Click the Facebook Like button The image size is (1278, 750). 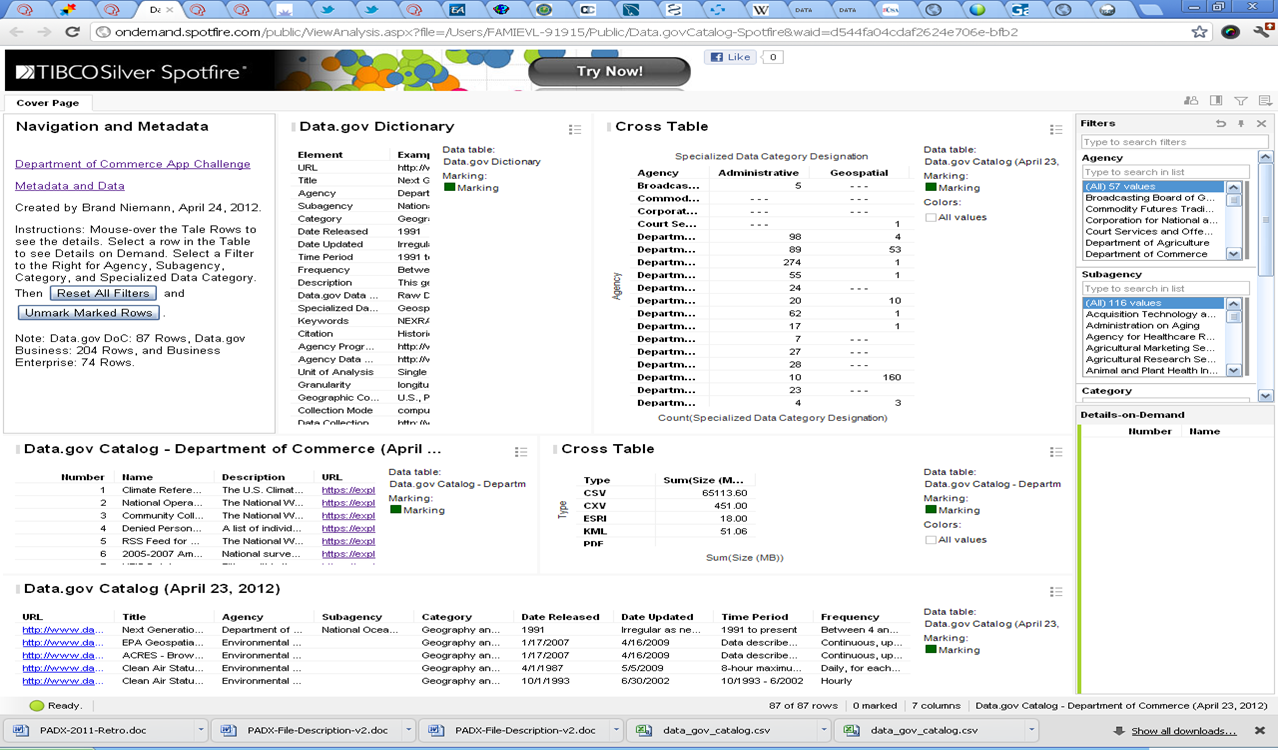click(x=731, y=57)
